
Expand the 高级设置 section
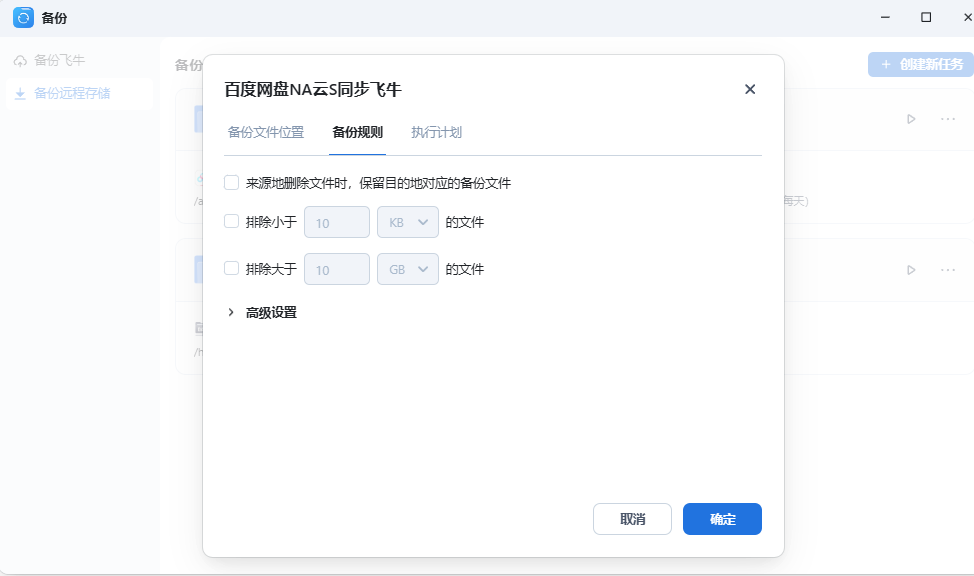pos(231,312)
